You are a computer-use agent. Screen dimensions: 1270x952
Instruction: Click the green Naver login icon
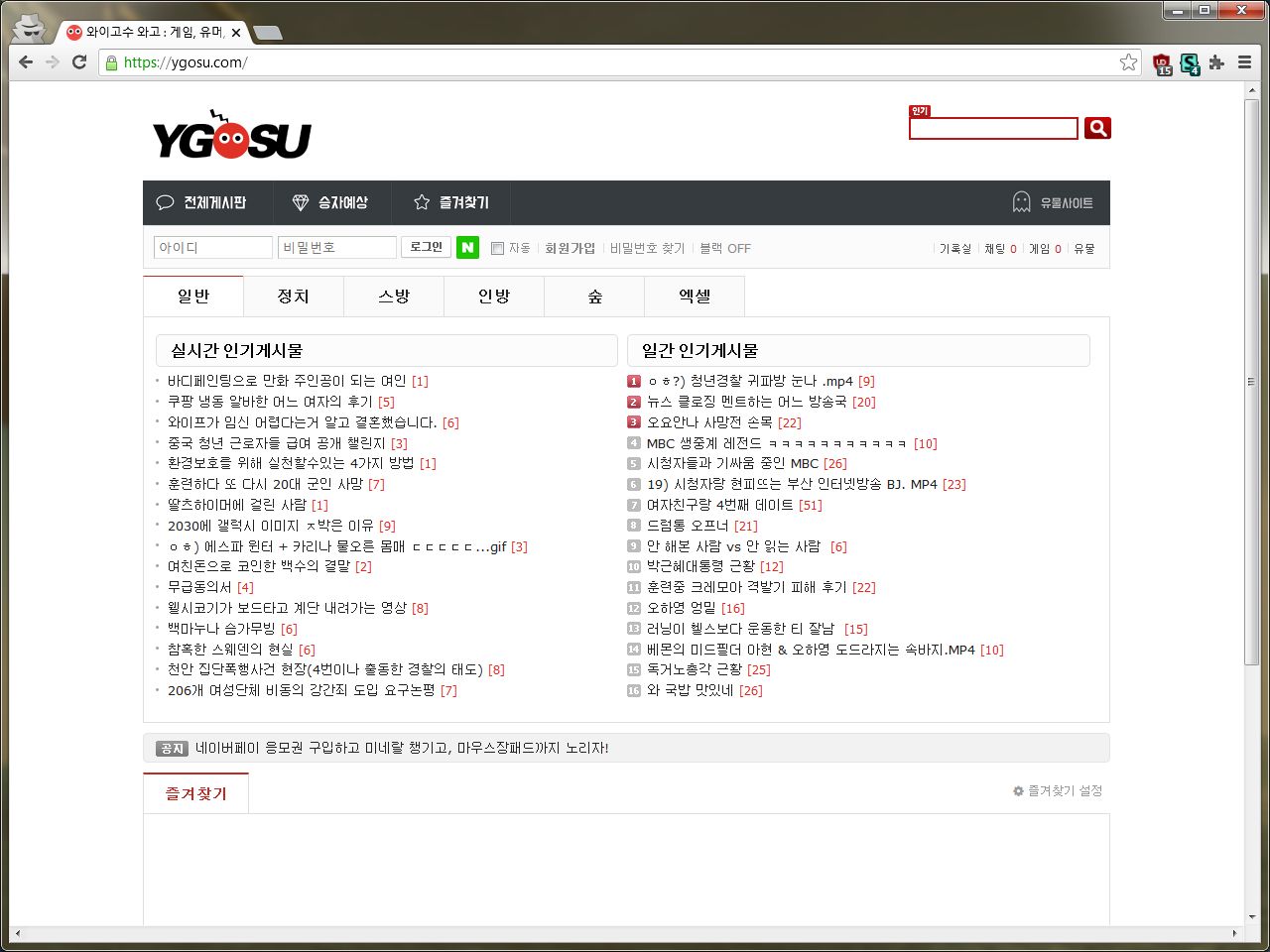point(467,248)
